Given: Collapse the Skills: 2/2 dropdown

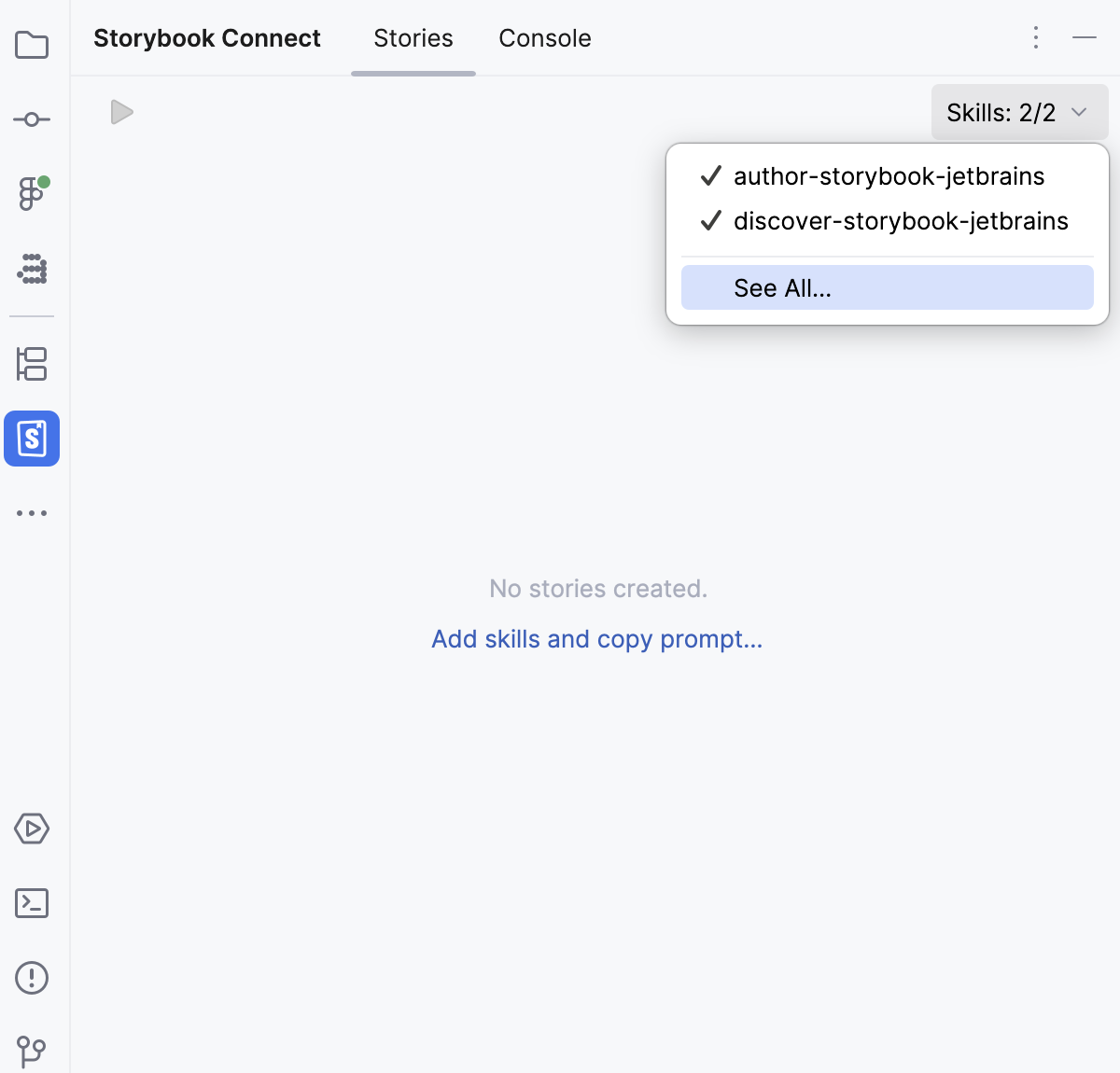Looking at the screenshot, I should [x=1019, y=113].
